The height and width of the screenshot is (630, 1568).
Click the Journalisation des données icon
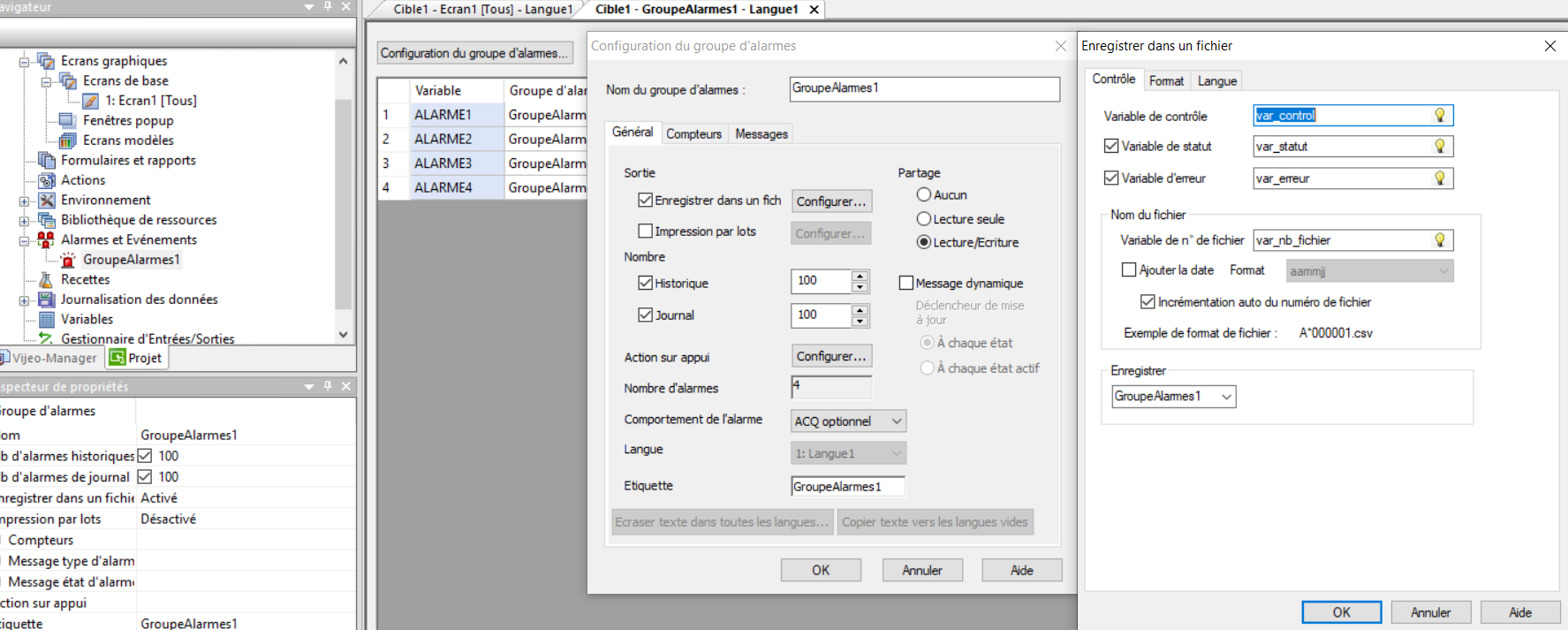46,300
